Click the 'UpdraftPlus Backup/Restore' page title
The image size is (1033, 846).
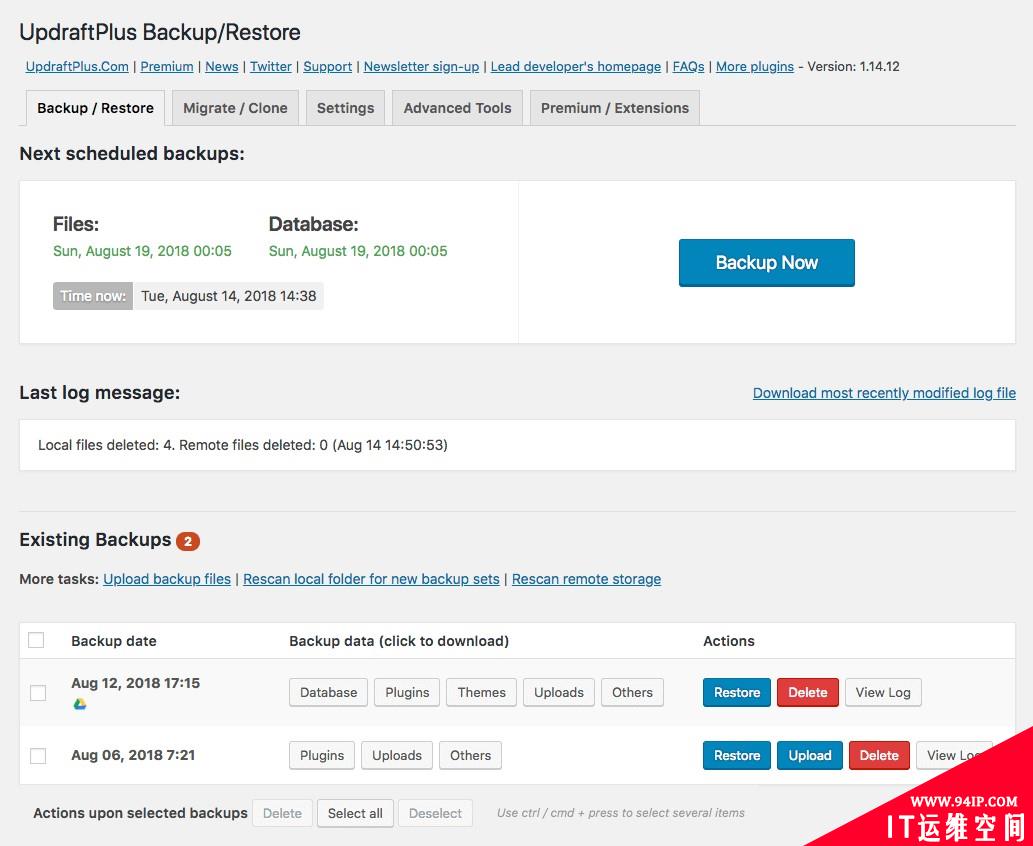click(x=160, y=32)
